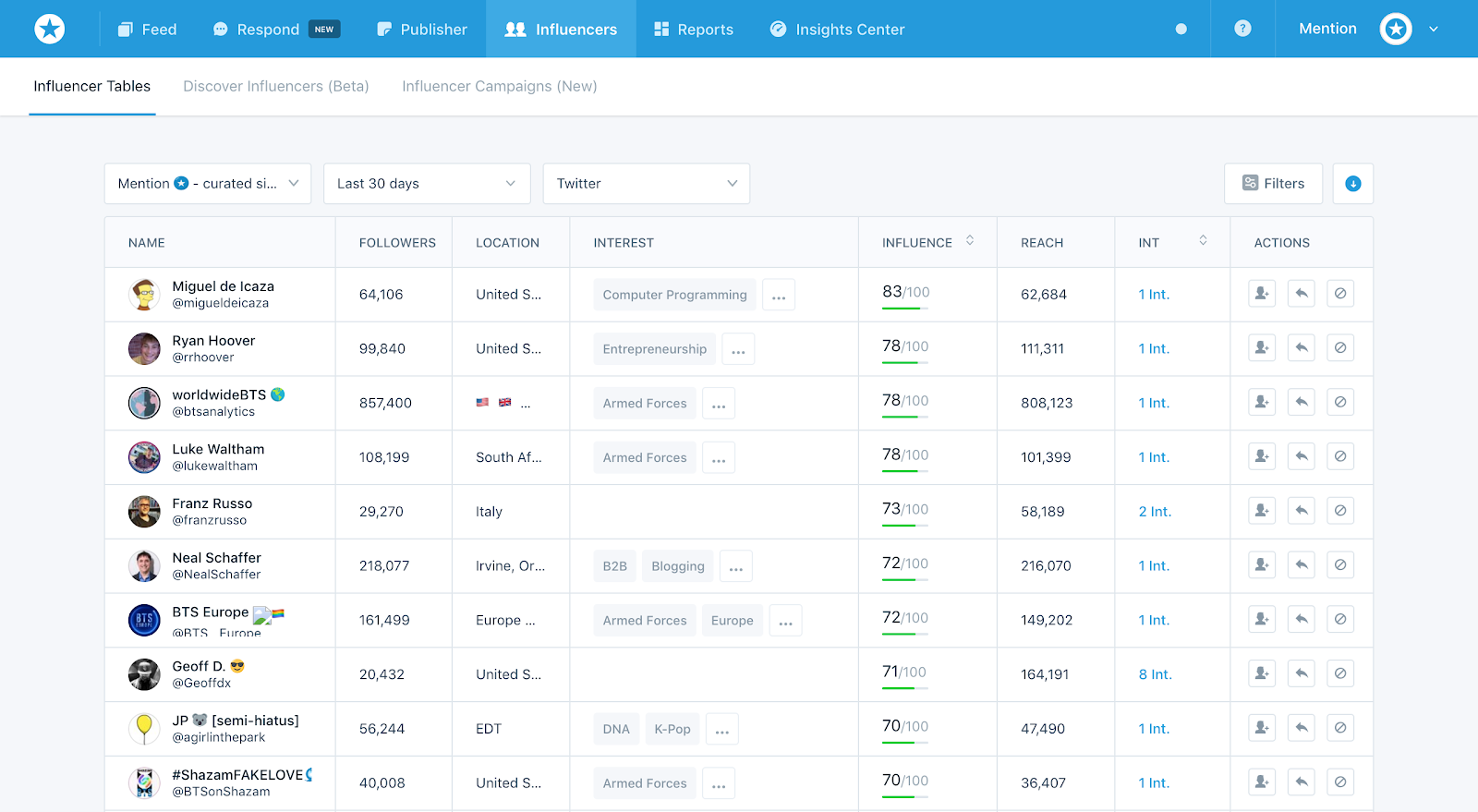Click the K-Pop interest tag
This screenshot has height=812, width=1478.
[x=672, y=729]
